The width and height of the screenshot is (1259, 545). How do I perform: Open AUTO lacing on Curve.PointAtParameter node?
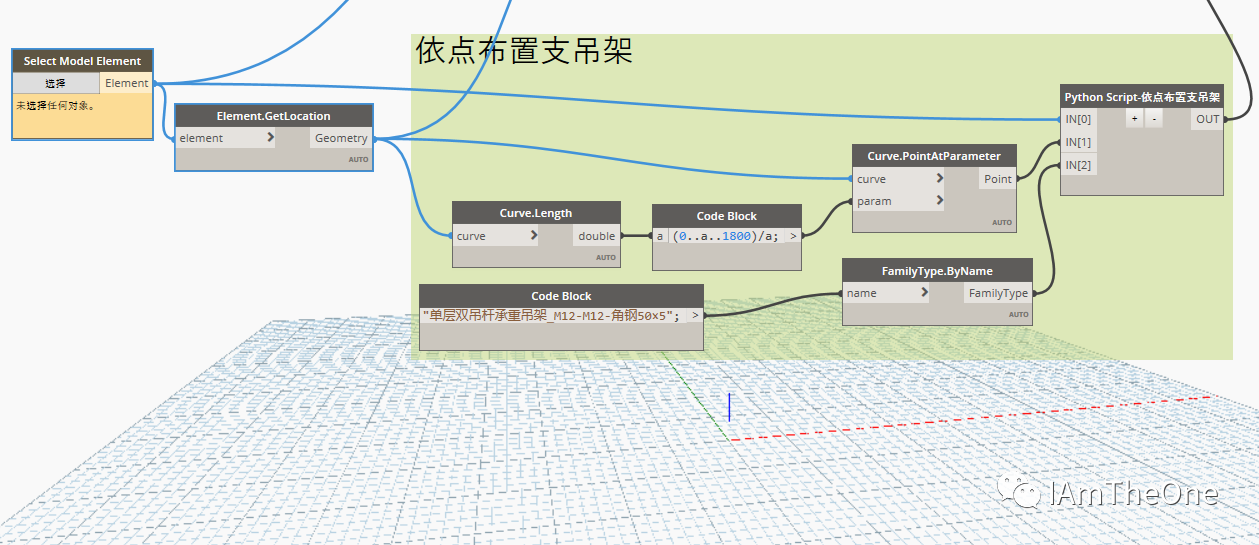1002,223
